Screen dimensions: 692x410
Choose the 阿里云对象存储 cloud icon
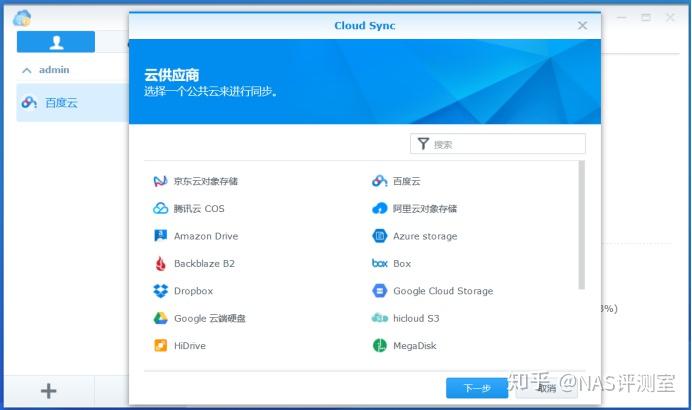coord(380,208)
